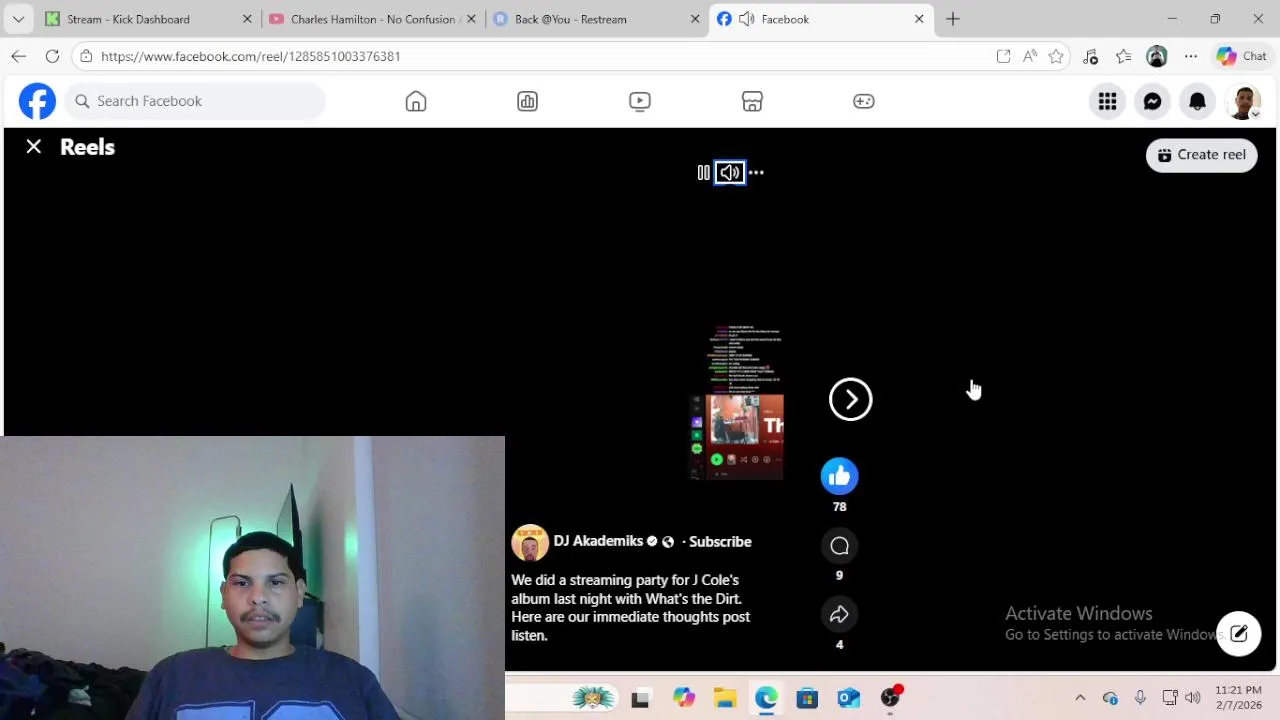Share the reel
The height and width of the screenshot is (720, 1280).
pyautogui.click(x=840, y=614)
